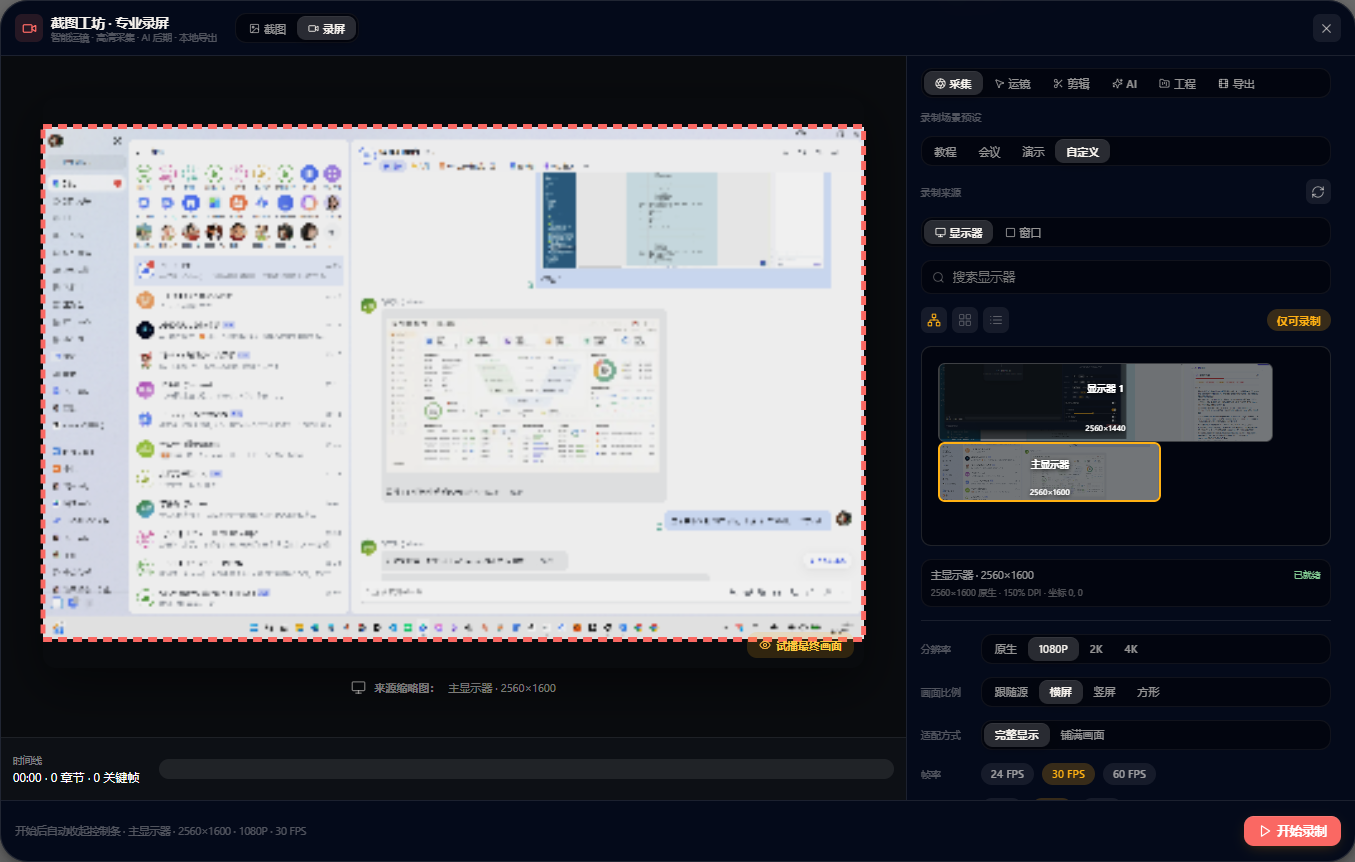This screenshot has width=1355, height=862.
Task: Click the 主显示器 · 2560×1600 info card title
Action: [982, 575]
